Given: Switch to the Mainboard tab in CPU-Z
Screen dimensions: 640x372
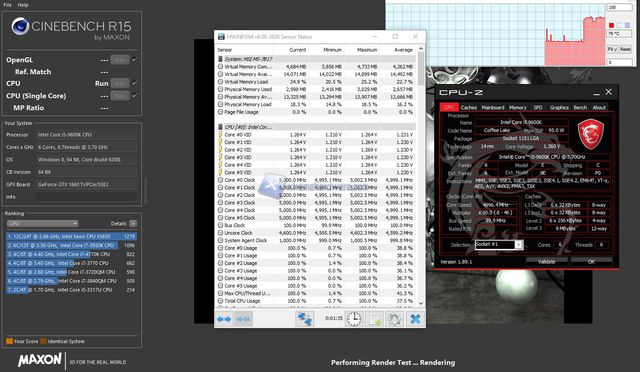Looking at the screenshot, I should 493,107.
